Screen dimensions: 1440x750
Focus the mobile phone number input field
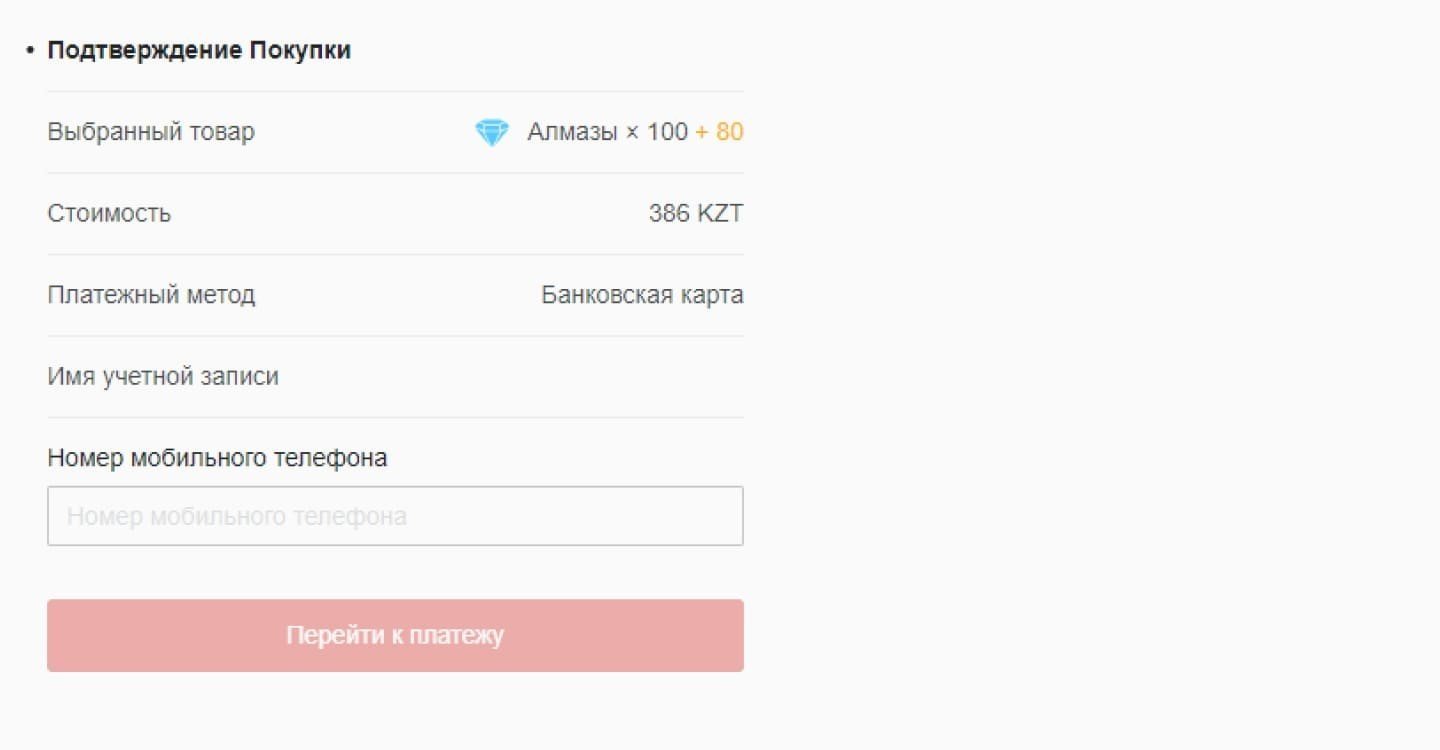pos(395,516)
